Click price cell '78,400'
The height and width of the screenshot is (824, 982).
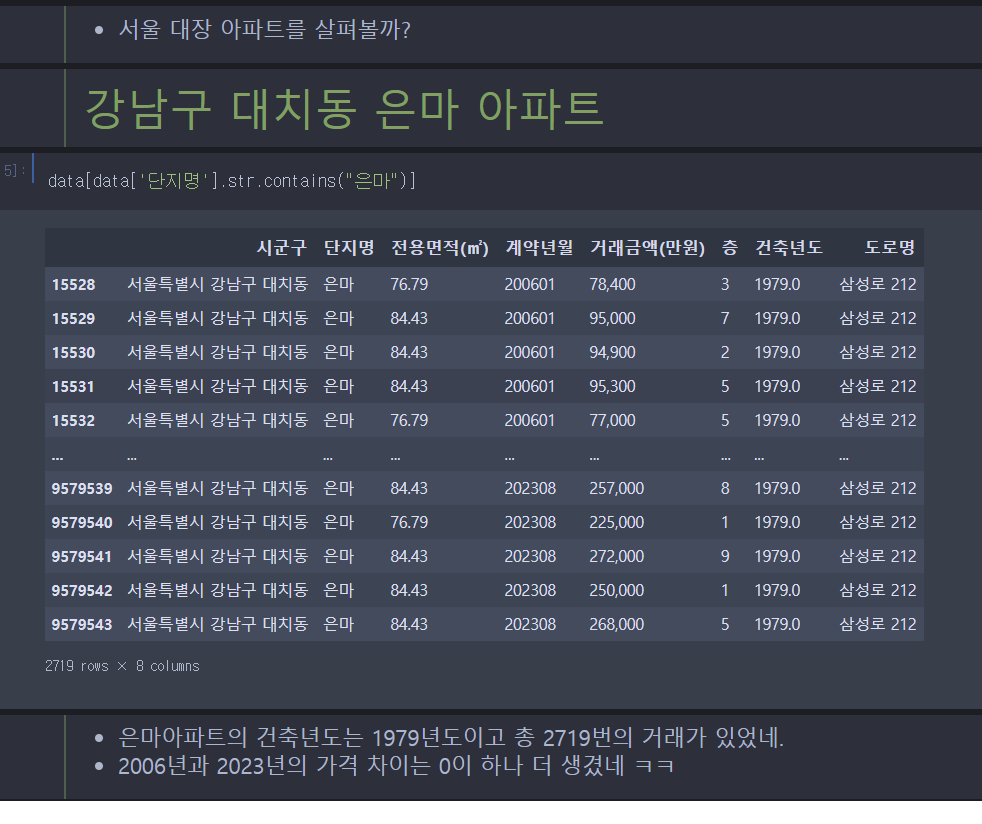(612, 285)
